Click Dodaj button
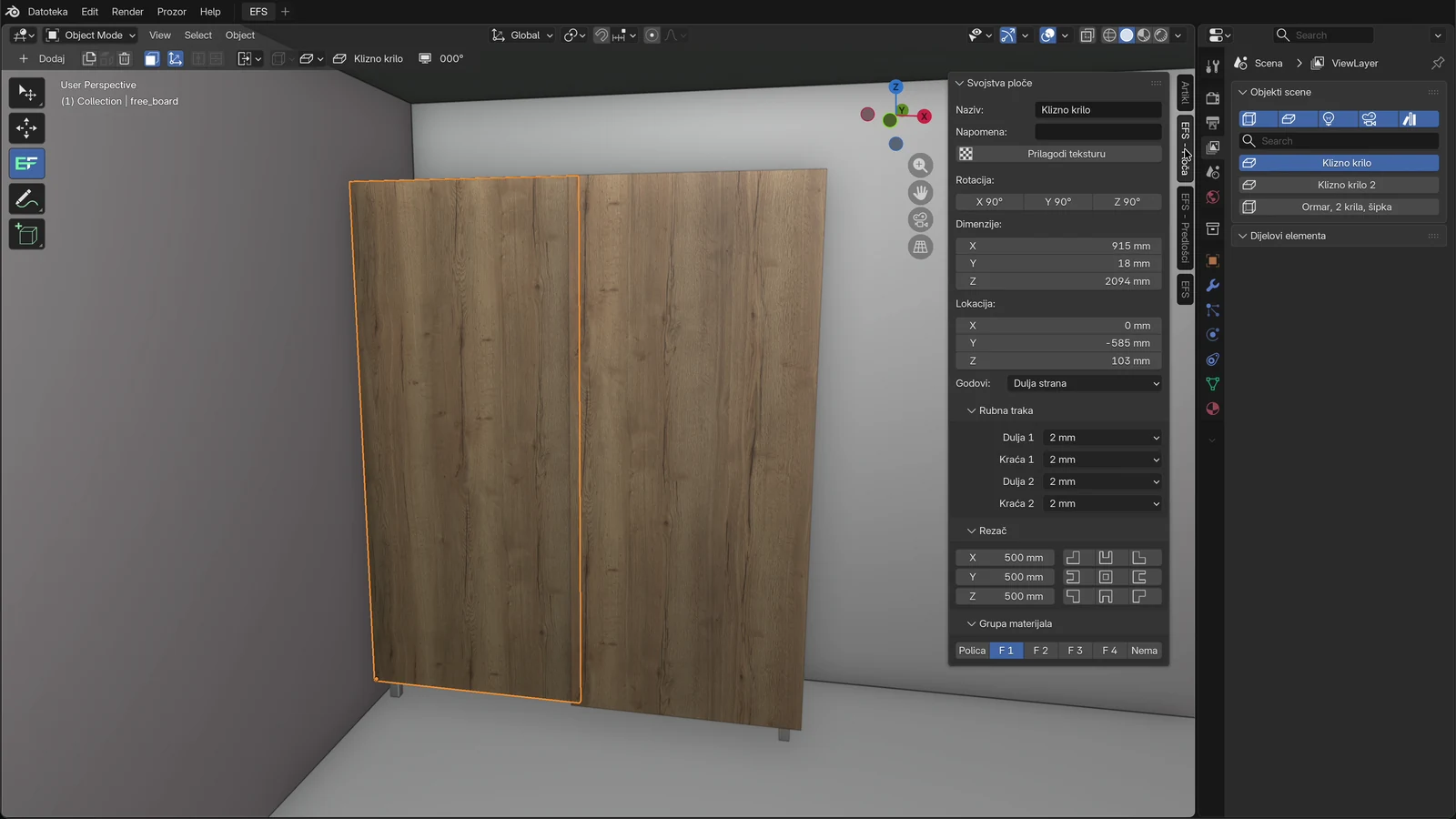This screenshot has width=1456, height=819. 43,58
